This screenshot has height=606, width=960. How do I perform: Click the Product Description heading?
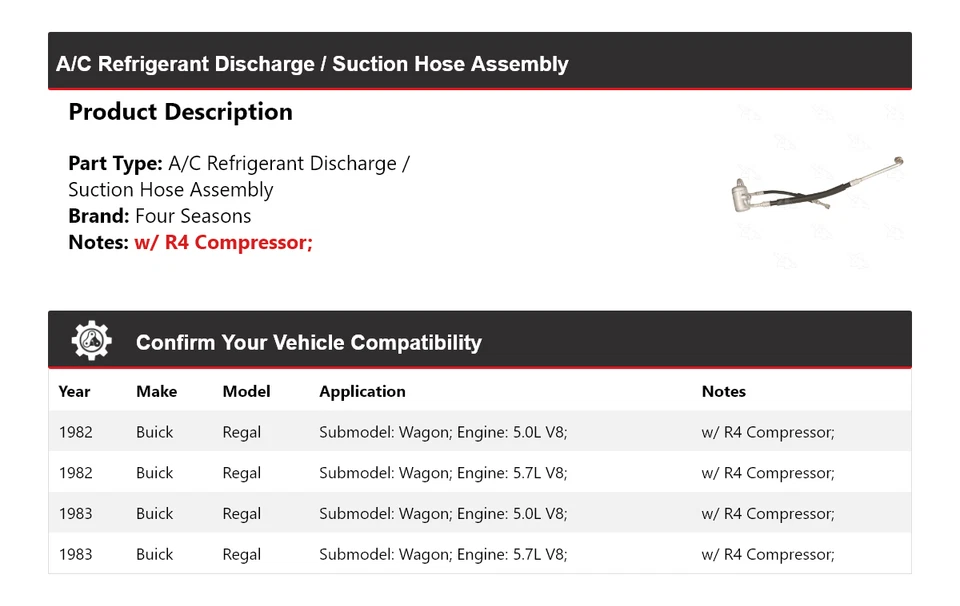coord(180,112)
